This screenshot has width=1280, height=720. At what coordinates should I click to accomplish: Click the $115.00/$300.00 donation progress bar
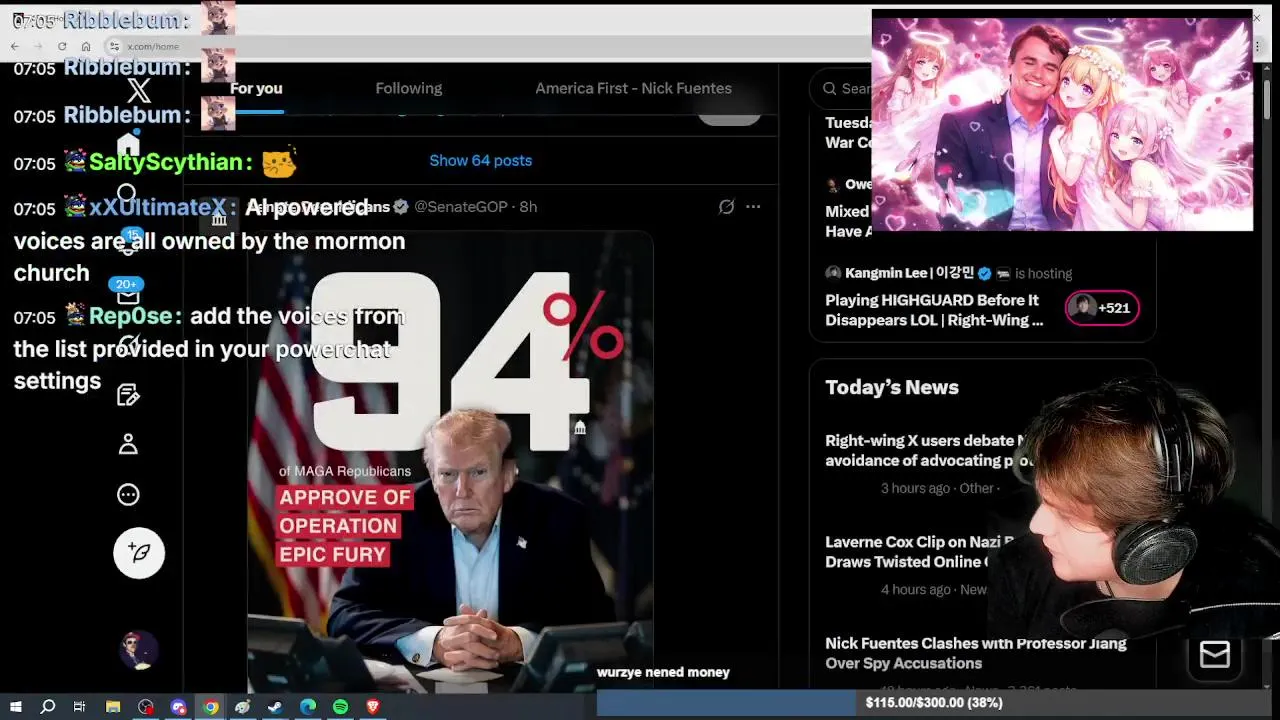click(x=934, y=703)
